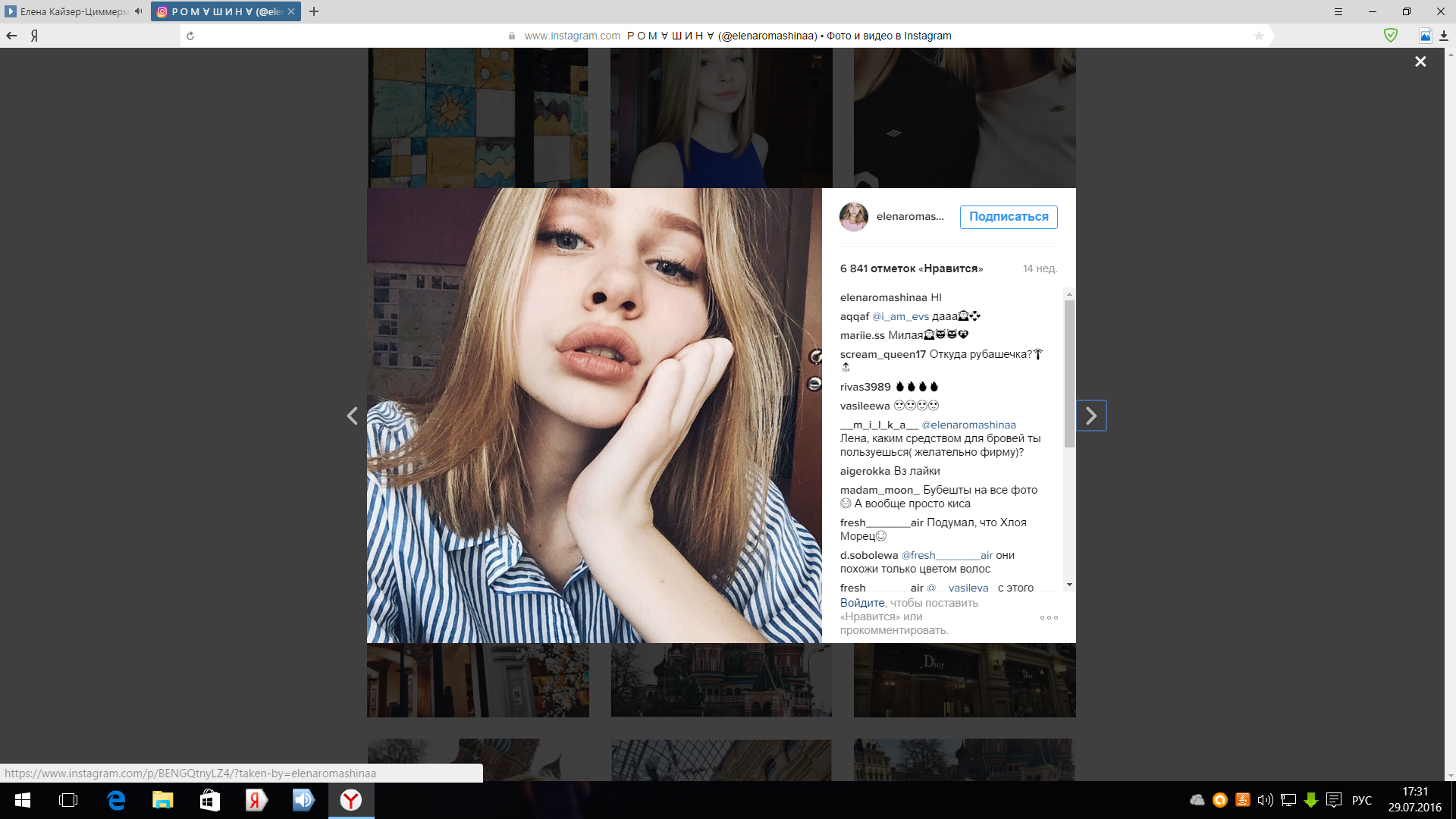Open the orange circular tray icon
Screen dimensions: 1456x819
[x=1219, y=800]
